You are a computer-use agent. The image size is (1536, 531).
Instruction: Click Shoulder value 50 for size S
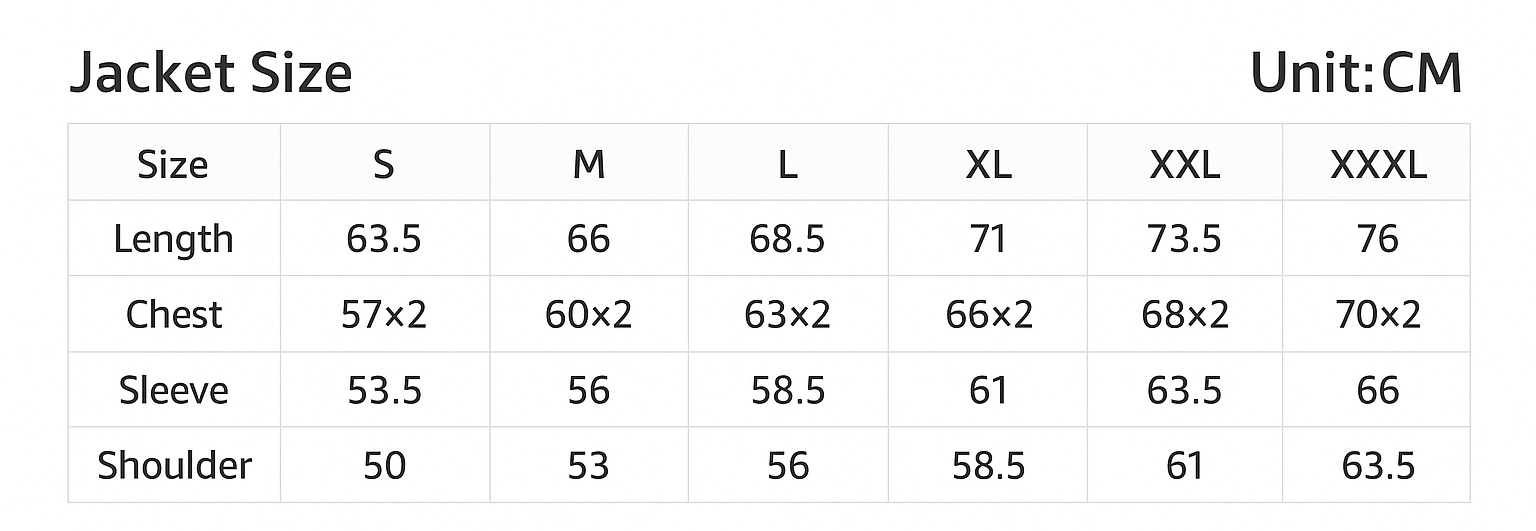384,466
